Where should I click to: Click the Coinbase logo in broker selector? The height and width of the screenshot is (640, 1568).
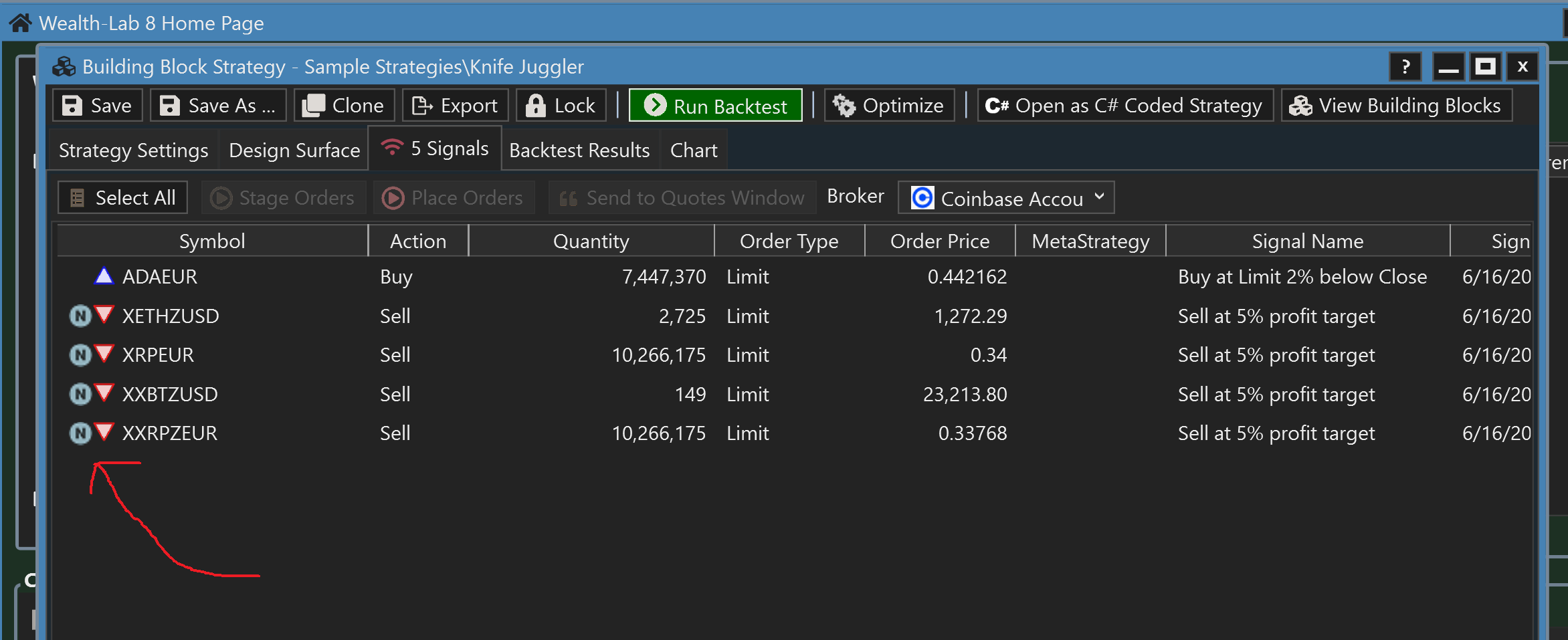tap(922, 197)
